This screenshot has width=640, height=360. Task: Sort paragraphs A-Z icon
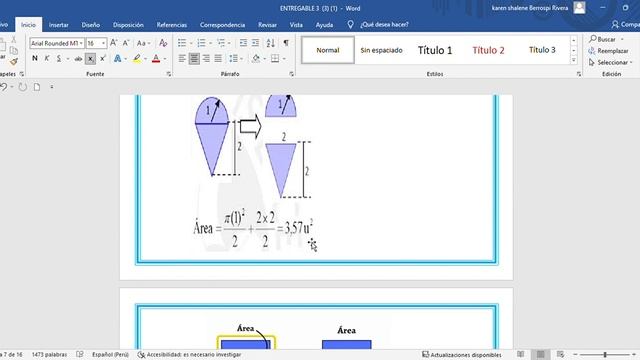271,43
